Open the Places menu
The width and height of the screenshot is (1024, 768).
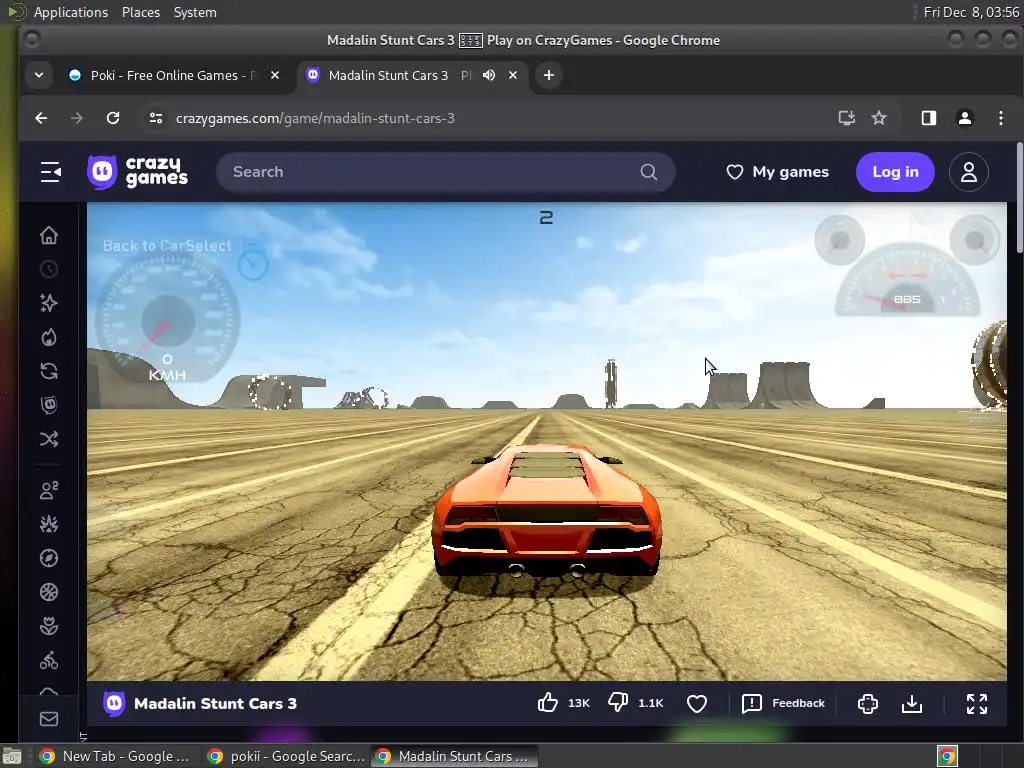(141, 12)
